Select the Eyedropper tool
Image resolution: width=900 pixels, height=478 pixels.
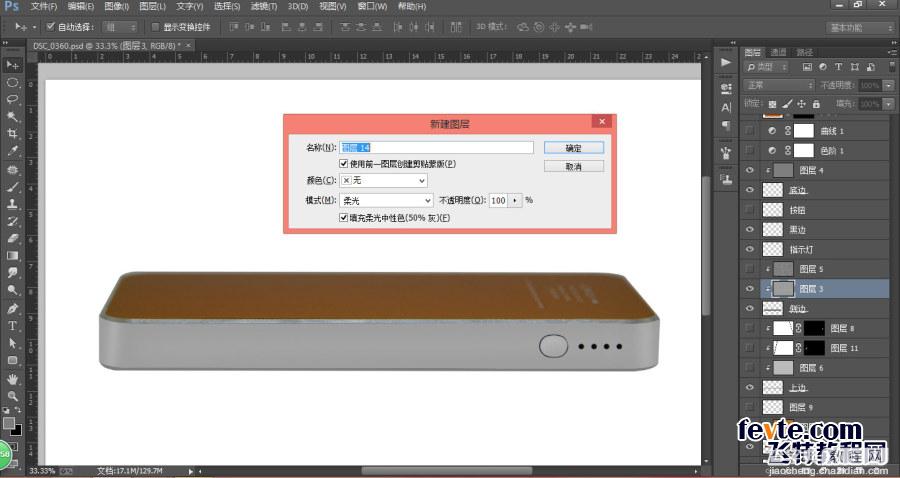pos(12,151)
